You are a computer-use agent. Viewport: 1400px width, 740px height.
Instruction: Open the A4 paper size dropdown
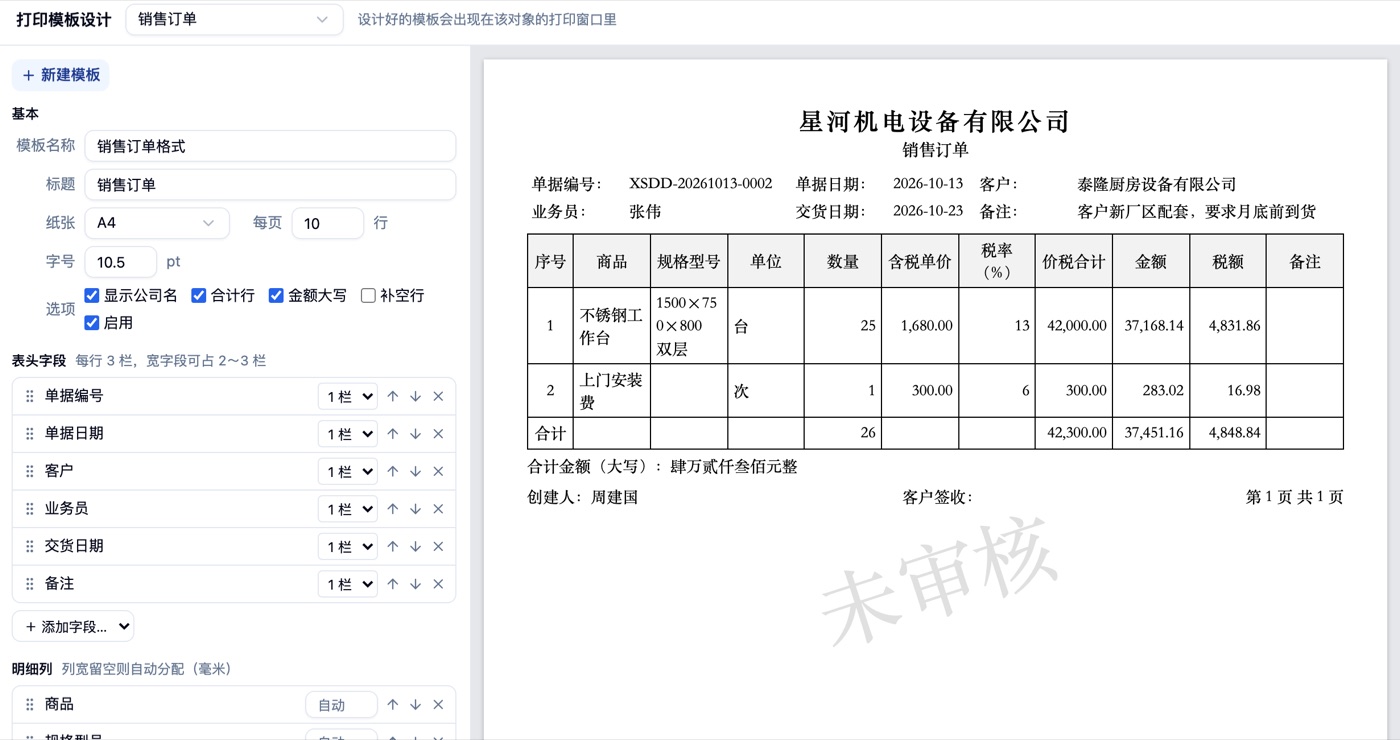tap(157, 223)
